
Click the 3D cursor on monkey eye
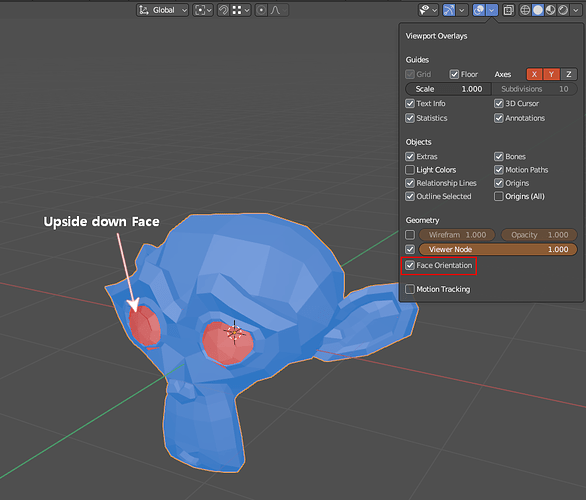234,332
